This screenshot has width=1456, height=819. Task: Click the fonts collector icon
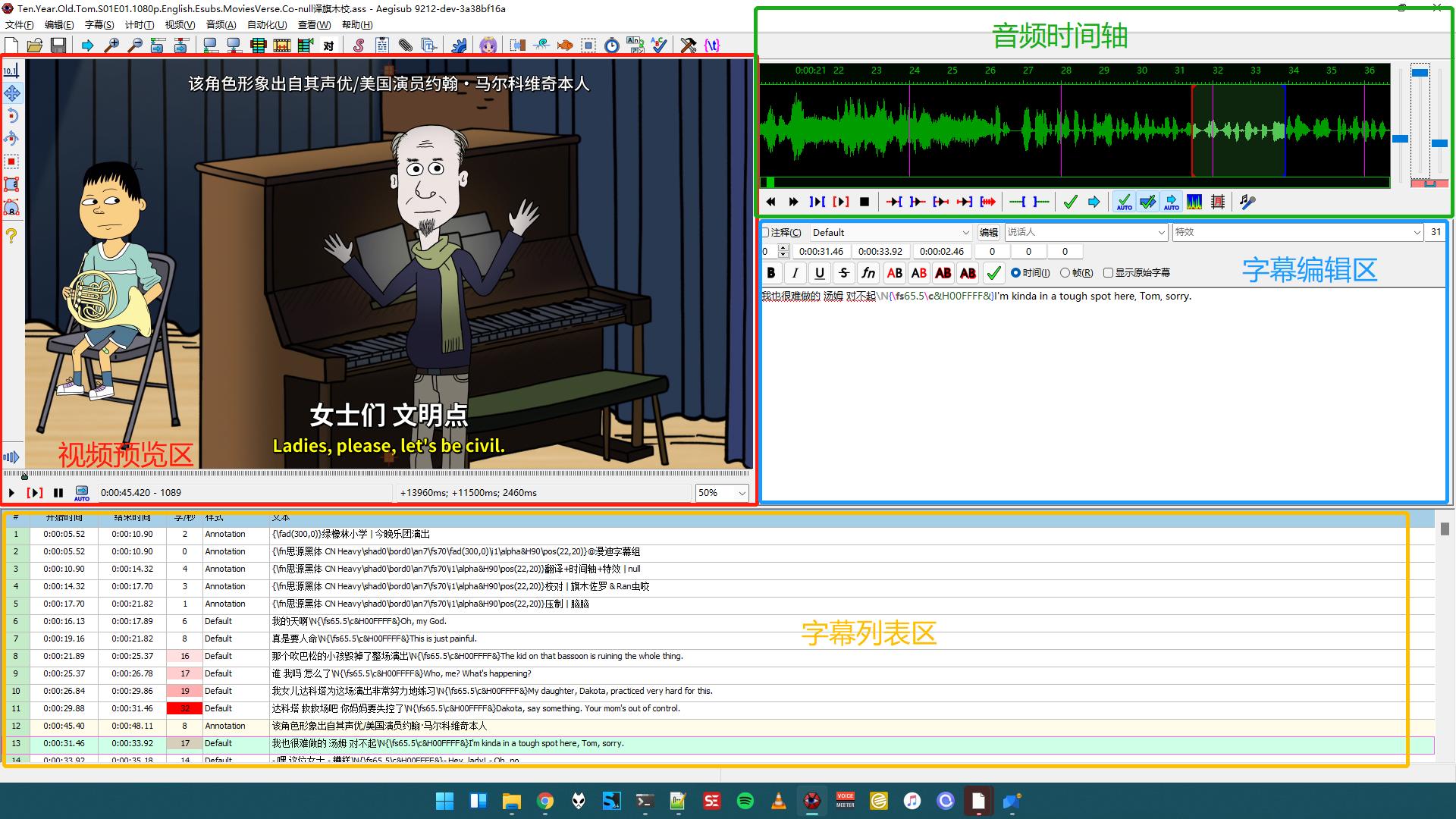tap(428, 45)
